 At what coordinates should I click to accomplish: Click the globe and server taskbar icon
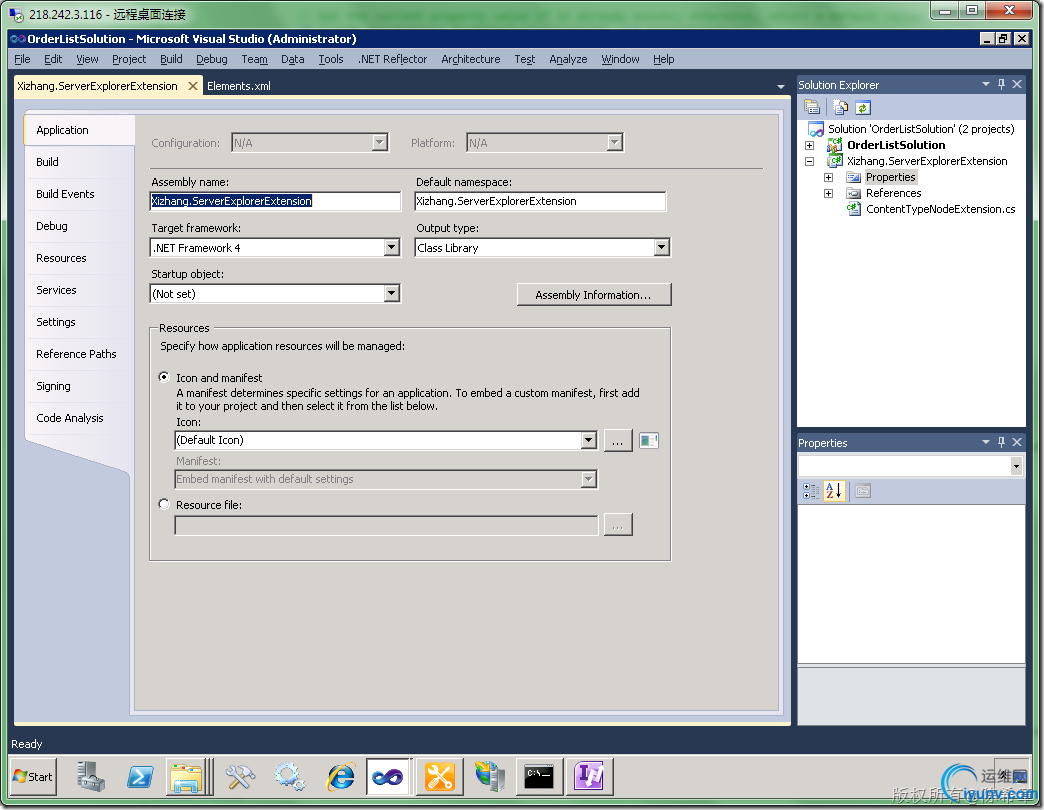[489, 776]
